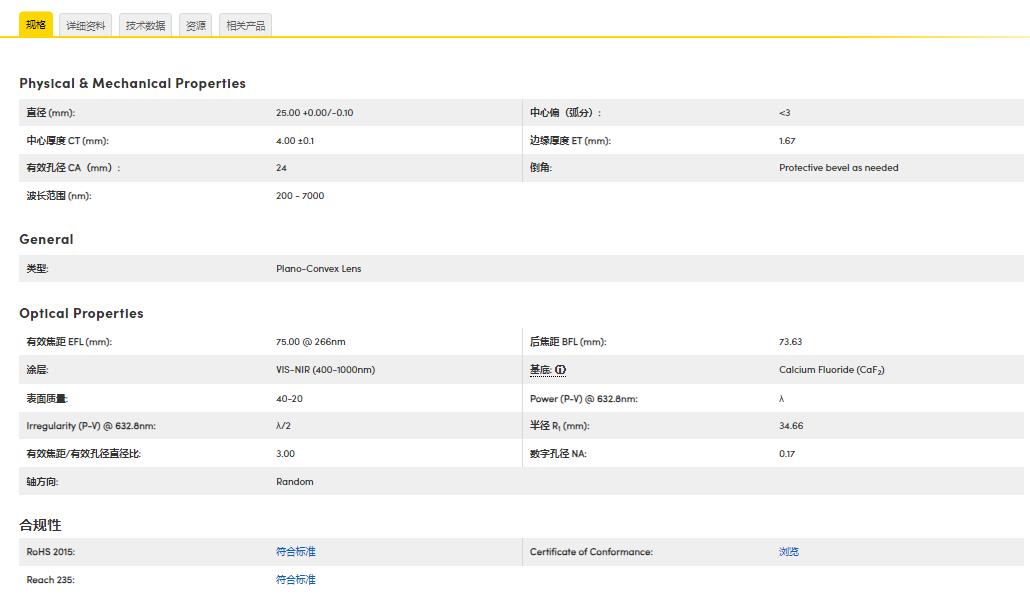Click the Calcium Fluoride (CaF2) value
This screenshot has height=609, width=1030.
831,370
